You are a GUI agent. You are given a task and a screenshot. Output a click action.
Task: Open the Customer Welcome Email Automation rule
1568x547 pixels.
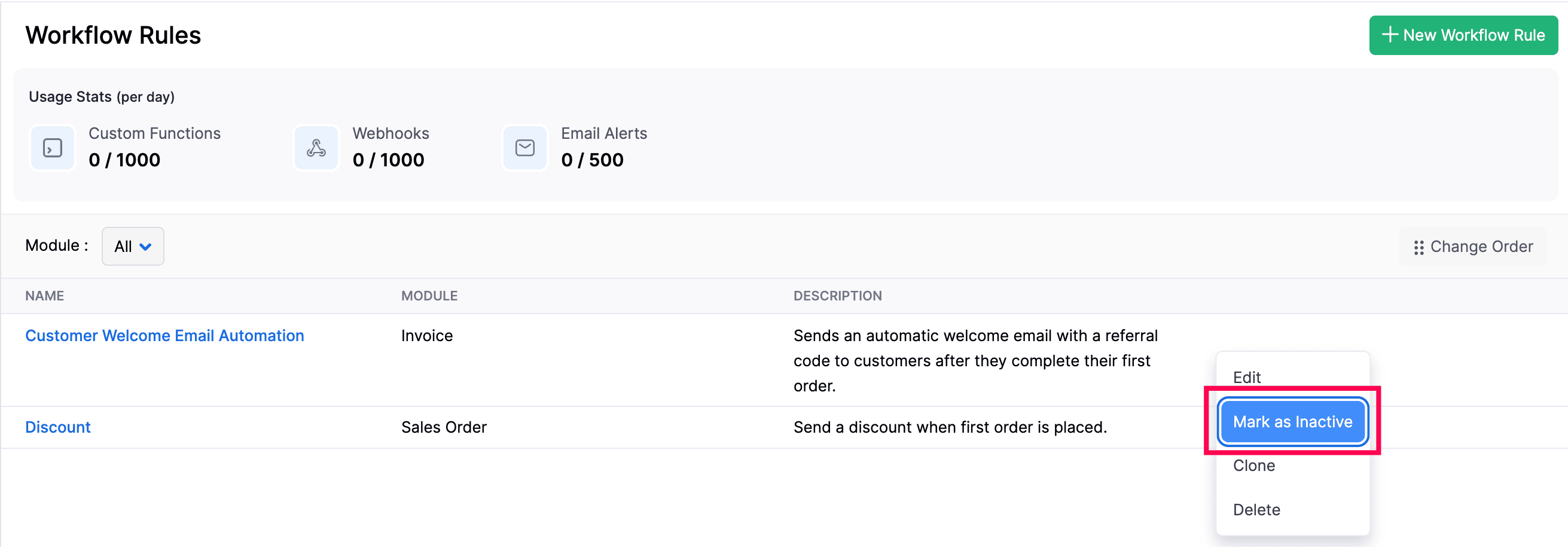point(164,336)
